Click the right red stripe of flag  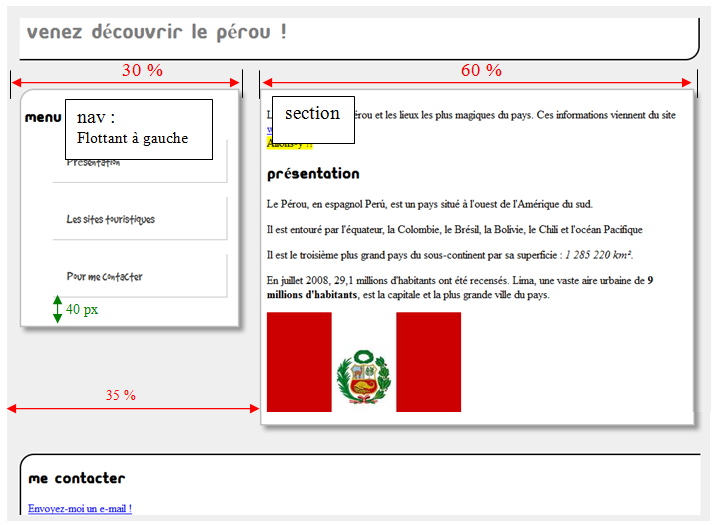pyautogui.click(x=428, y=361)
